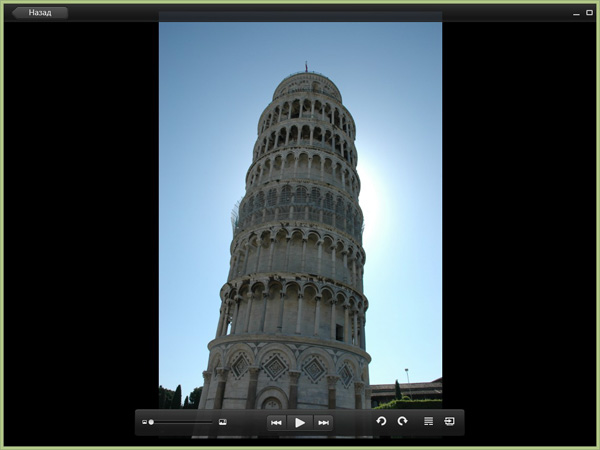This screenshot has width=600, height=450.
Task: Click the large zoom-in image icon
Action: (x=223, y=422)
